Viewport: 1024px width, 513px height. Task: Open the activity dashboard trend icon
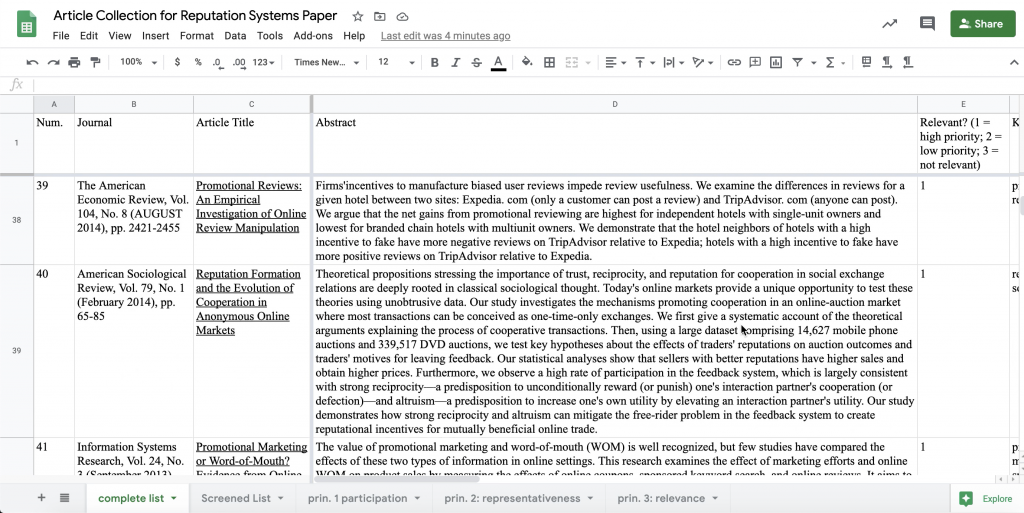click(889, 23)
